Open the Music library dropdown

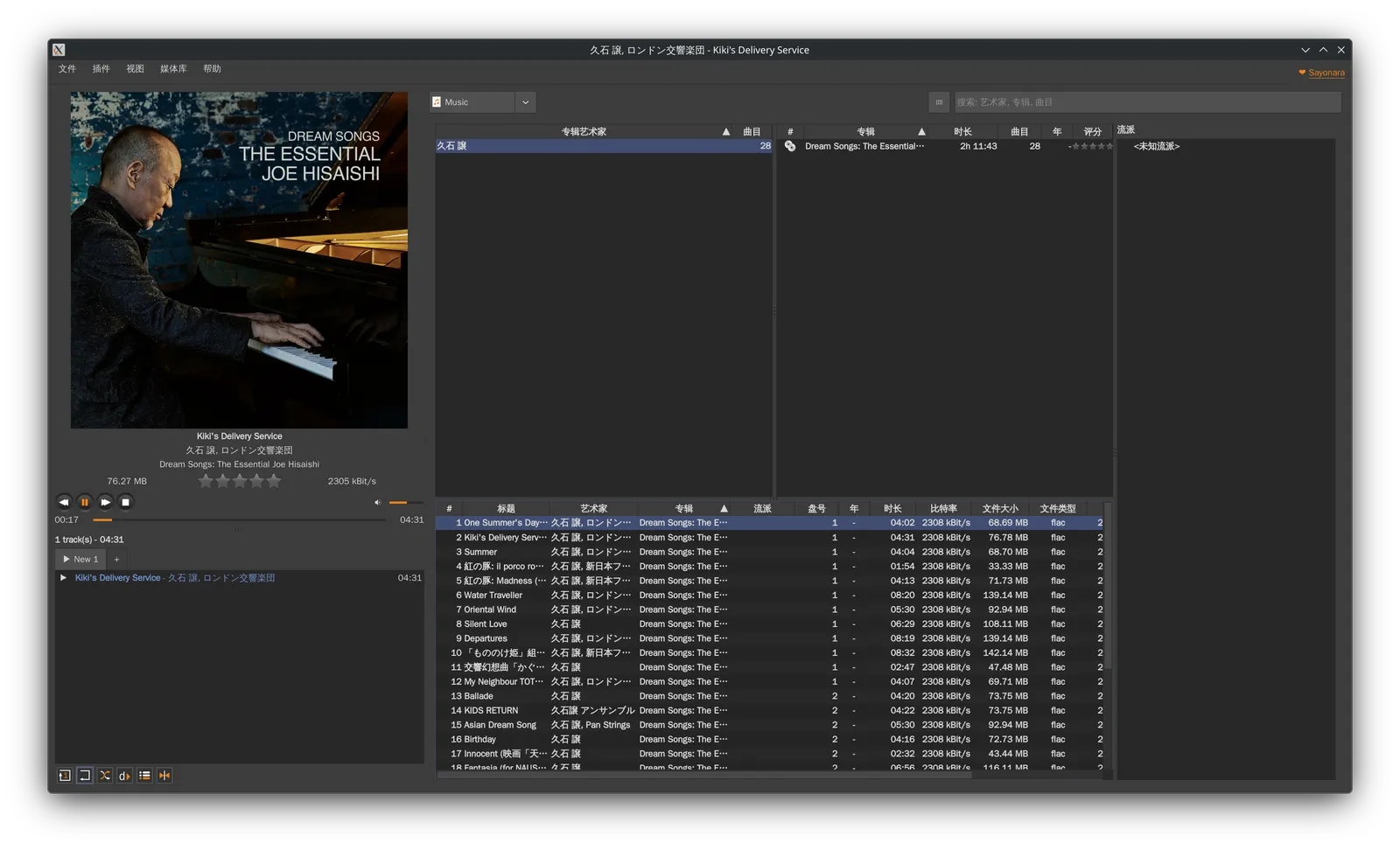point(482,102)
